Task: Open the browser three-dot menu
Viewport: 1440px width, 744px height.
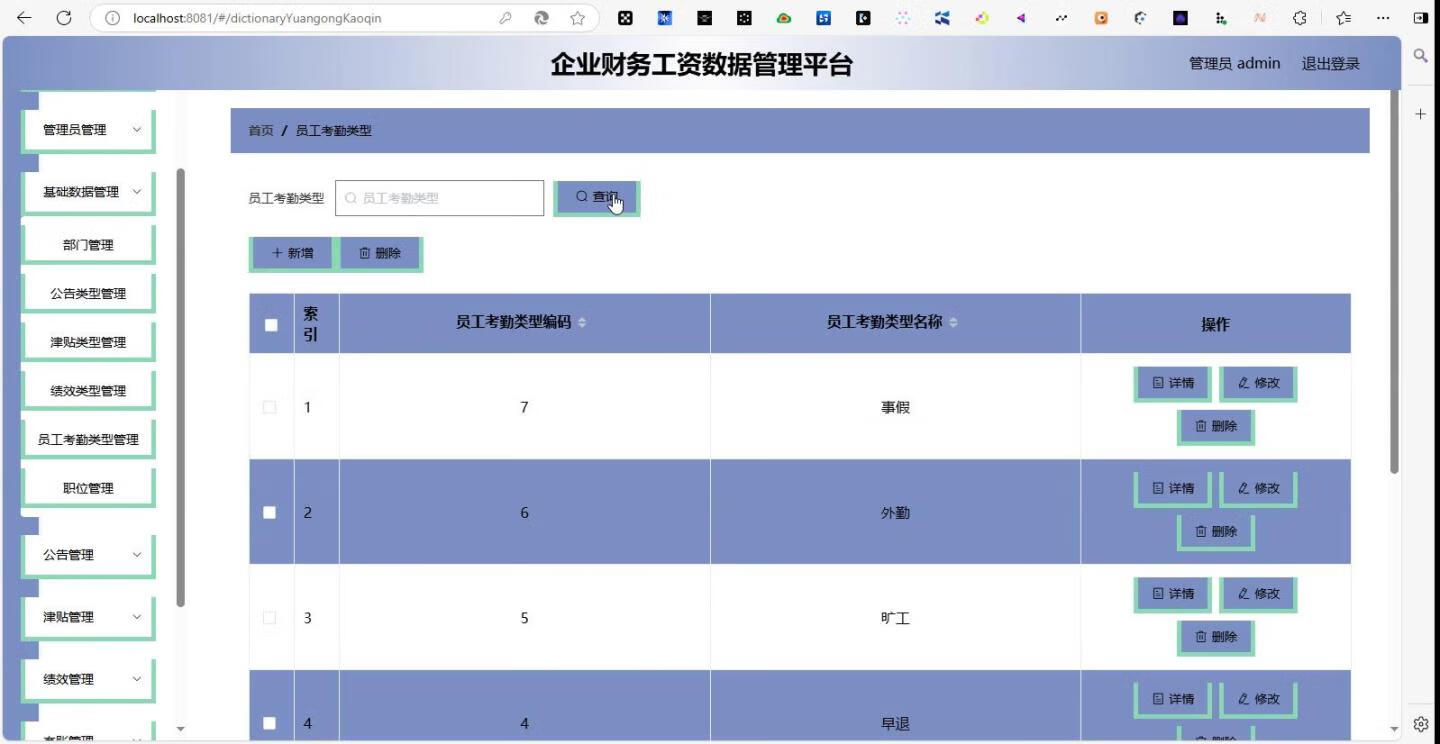Action: (1383, 18)
